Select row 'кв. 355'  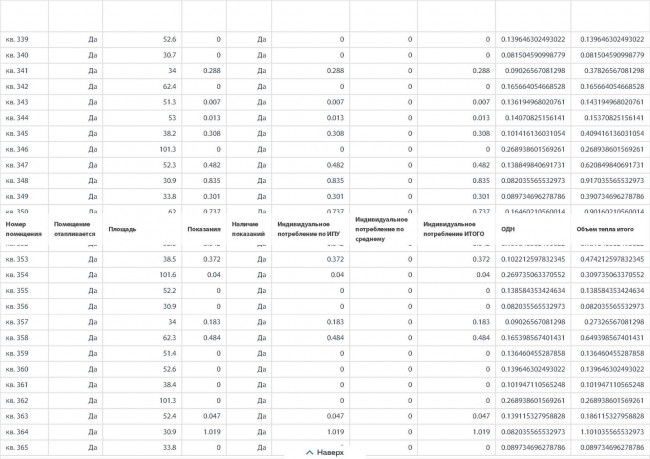(x=325, y=291)
